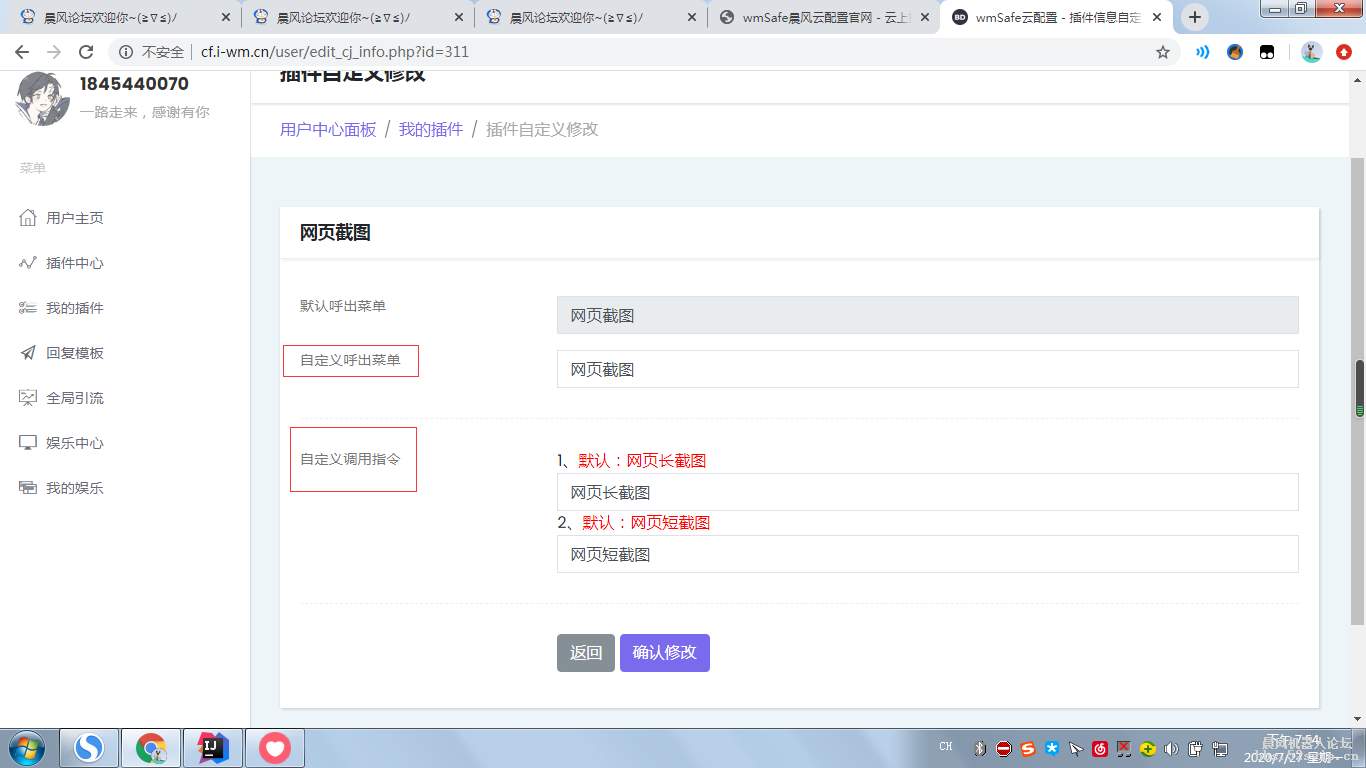Select the 插件中心 sidebar icon
Image resolution: width=1366 pixels, height=768 pixels.
tap(28, 262)
